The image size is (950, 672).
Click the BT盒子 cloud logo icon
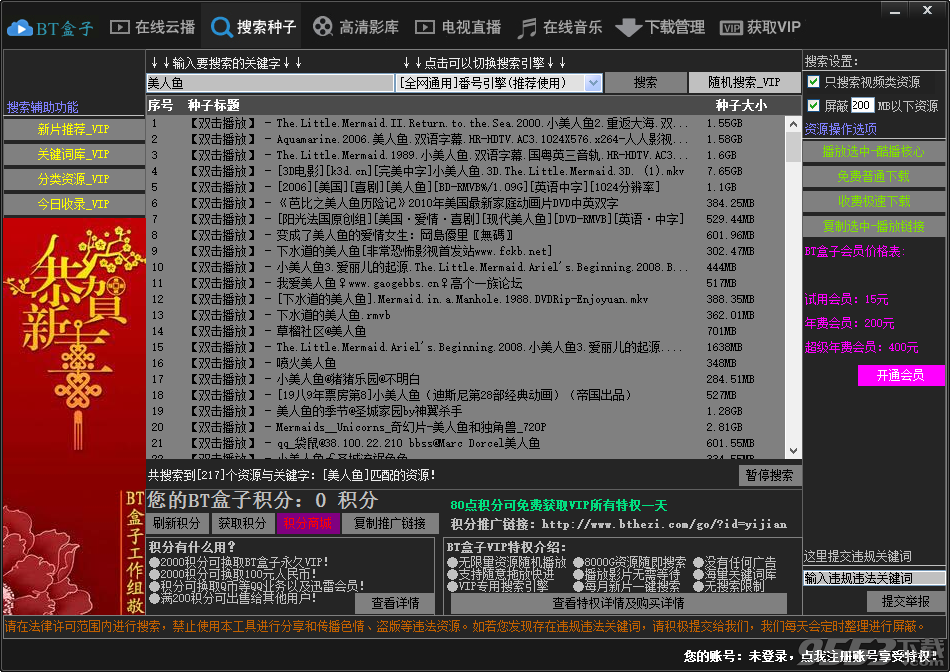click(x=20, y=27)
